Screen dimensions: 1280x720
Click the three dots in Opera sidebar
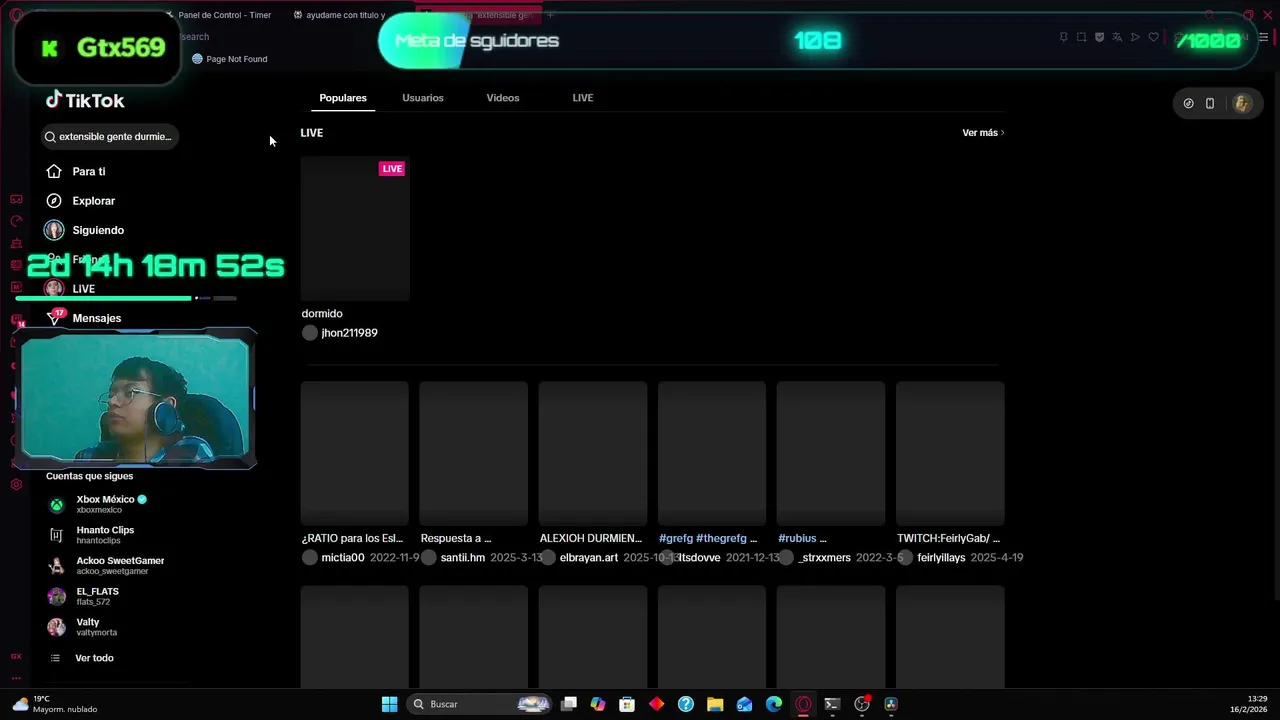click(x=16, y=678)
